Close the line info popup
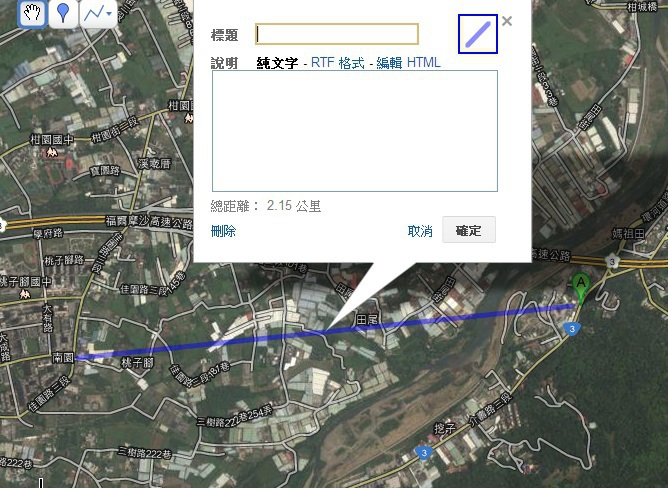This screenshot has width=668, height=488. [x=507, y=21]
